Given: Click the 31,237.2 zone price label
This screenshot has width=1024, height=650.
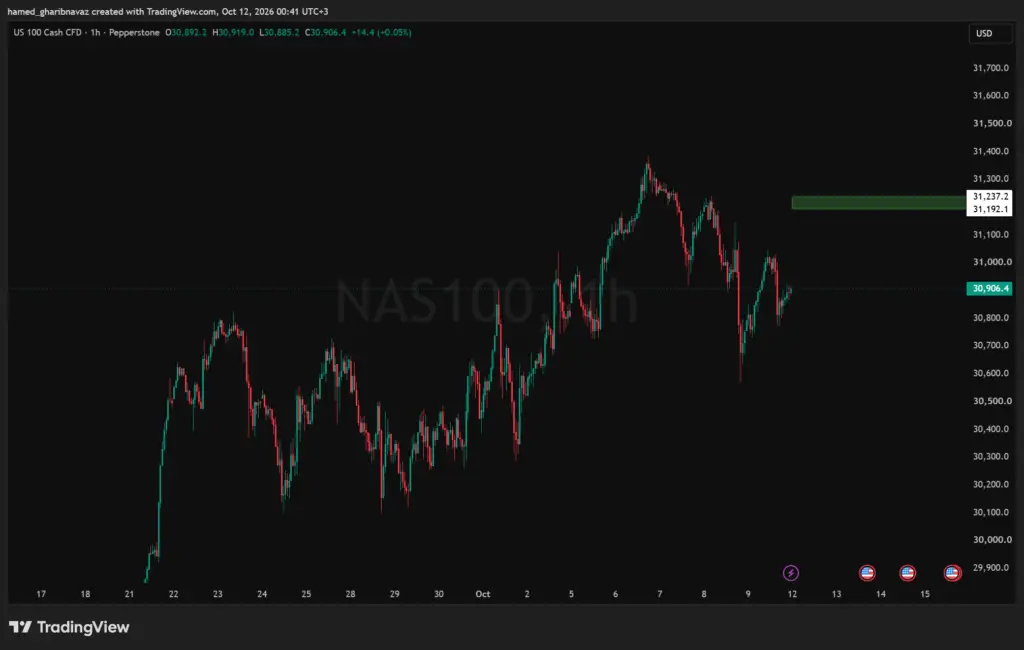Looking at the screenshot, I should click(x=989, y=196).
